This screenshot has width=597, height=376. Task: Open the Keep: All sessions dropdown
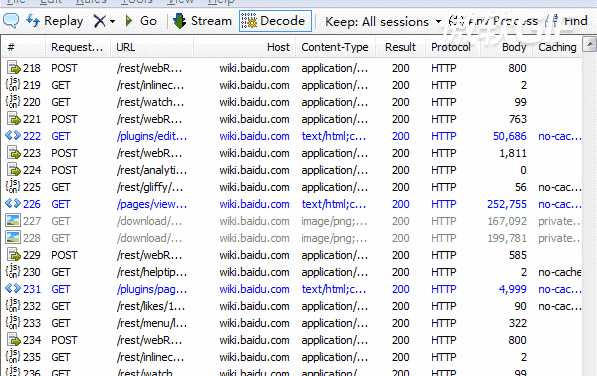pos(383,22)
